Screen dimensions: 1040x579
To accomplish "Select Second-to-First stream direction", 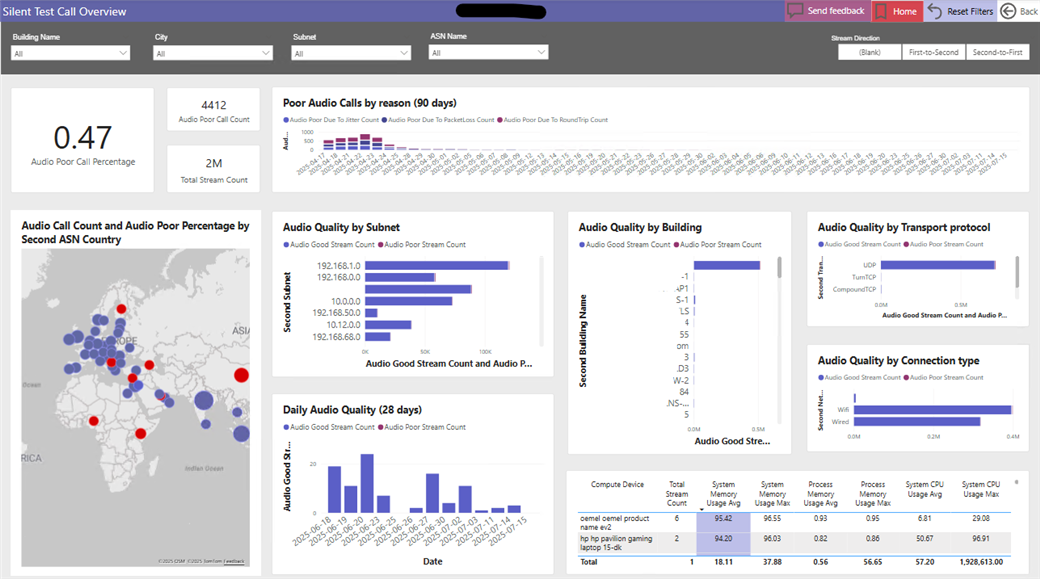I will (x=997, y=52).
